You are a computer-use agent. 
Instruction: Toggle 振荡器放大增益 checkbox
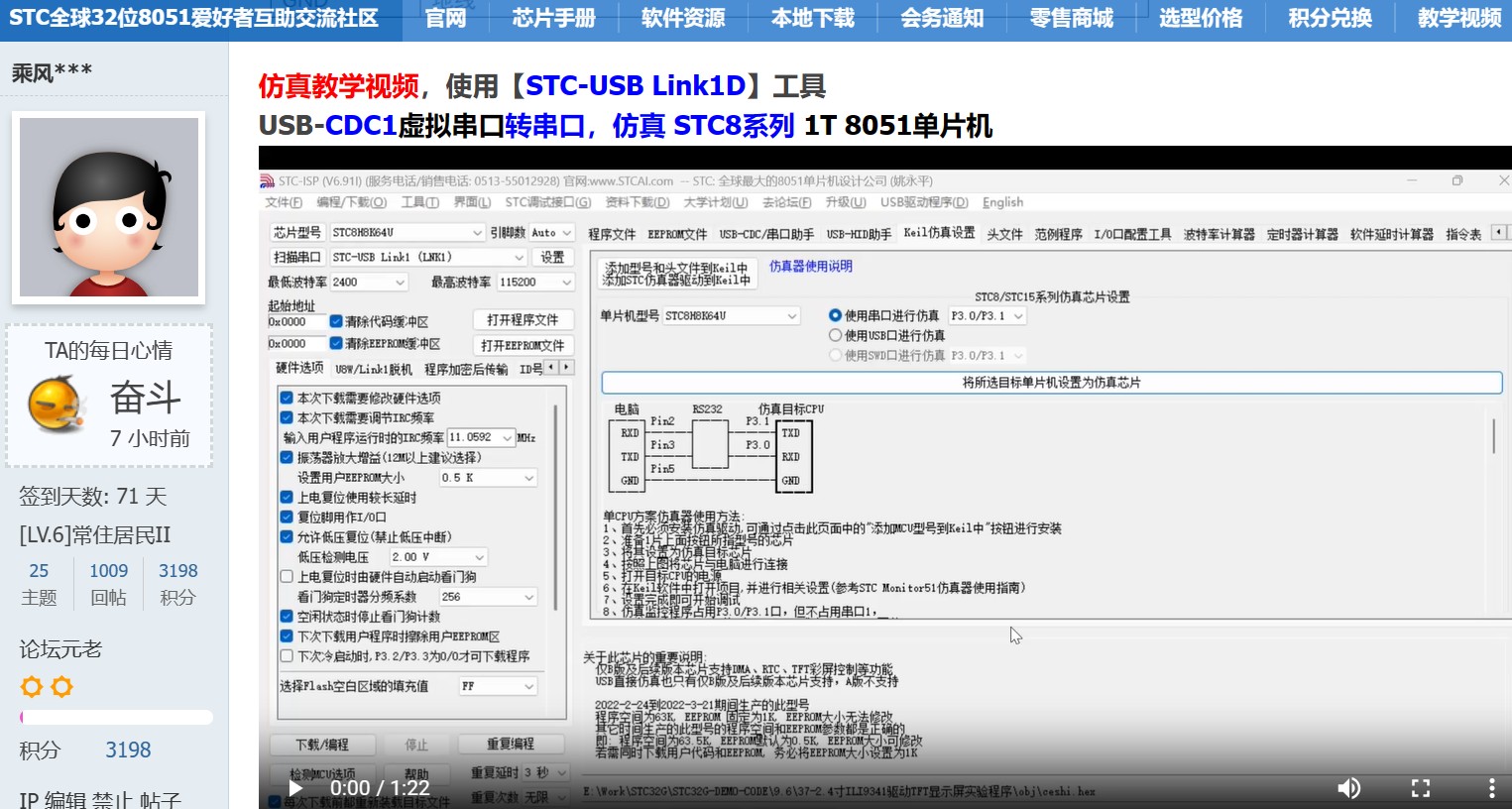click(287, 457)
